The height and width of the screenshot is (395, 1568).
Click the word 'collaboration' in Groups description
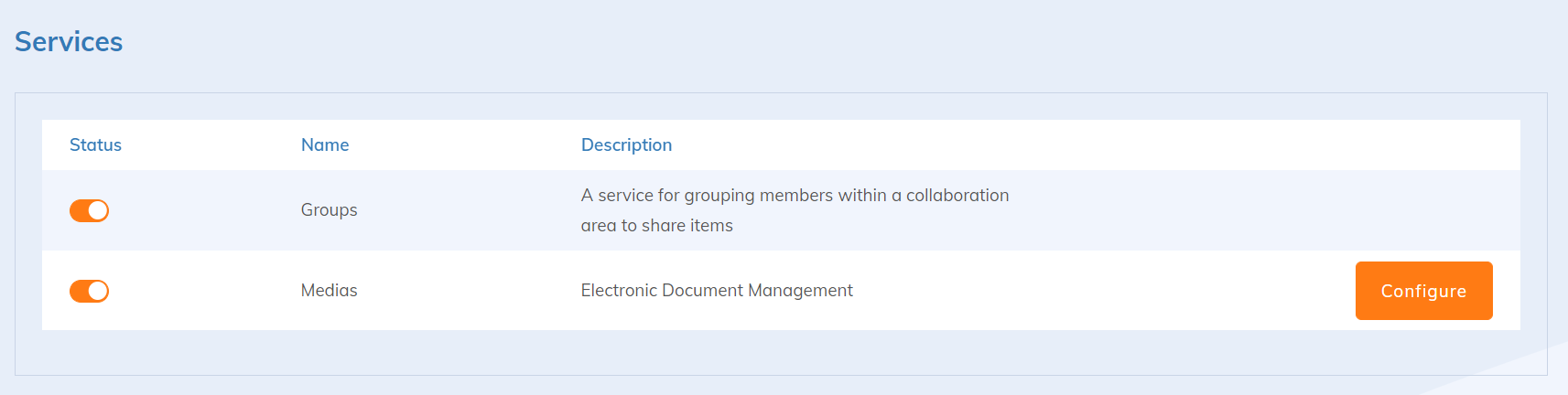coord(957,195)
